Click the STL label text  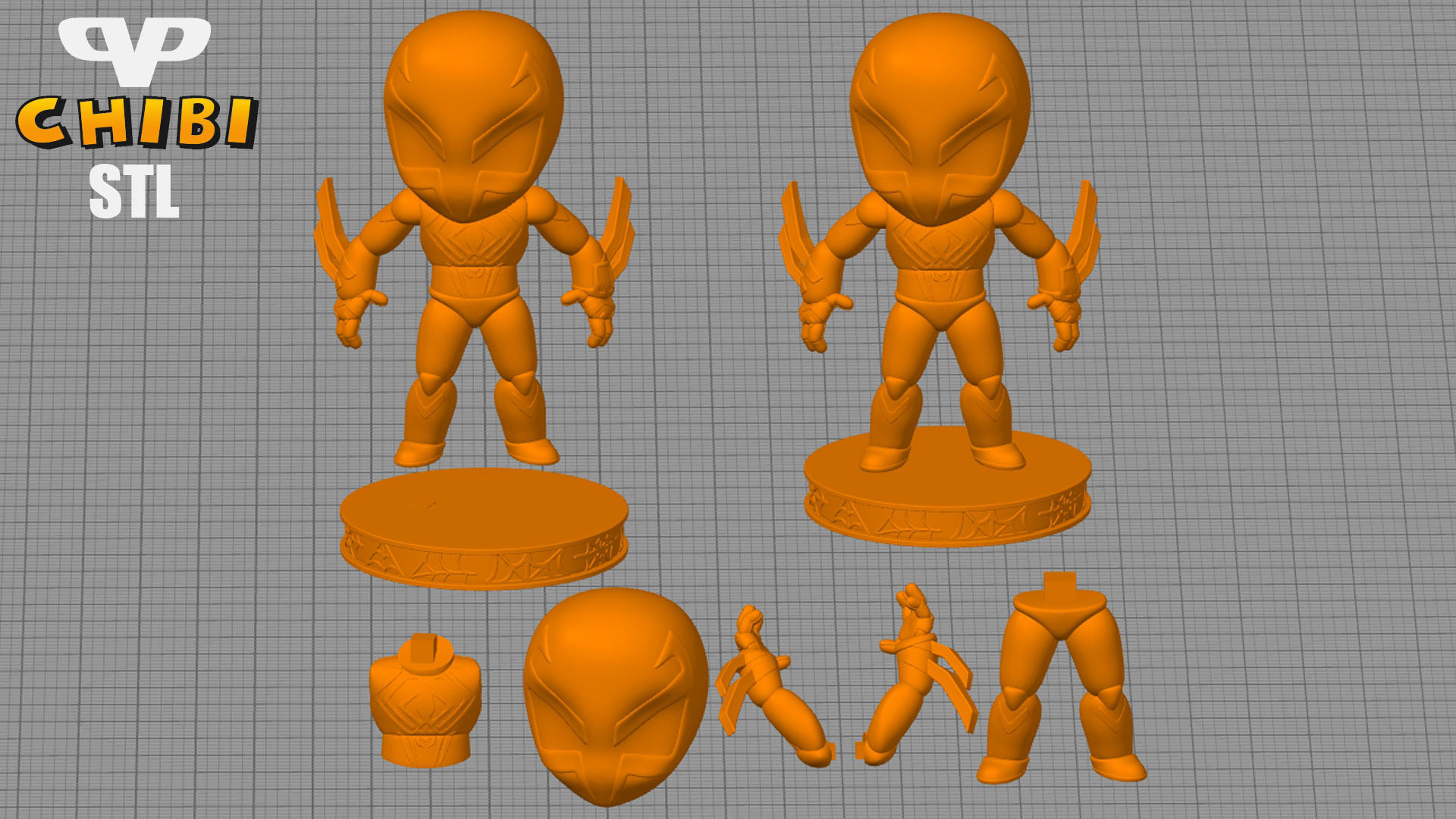134,192
